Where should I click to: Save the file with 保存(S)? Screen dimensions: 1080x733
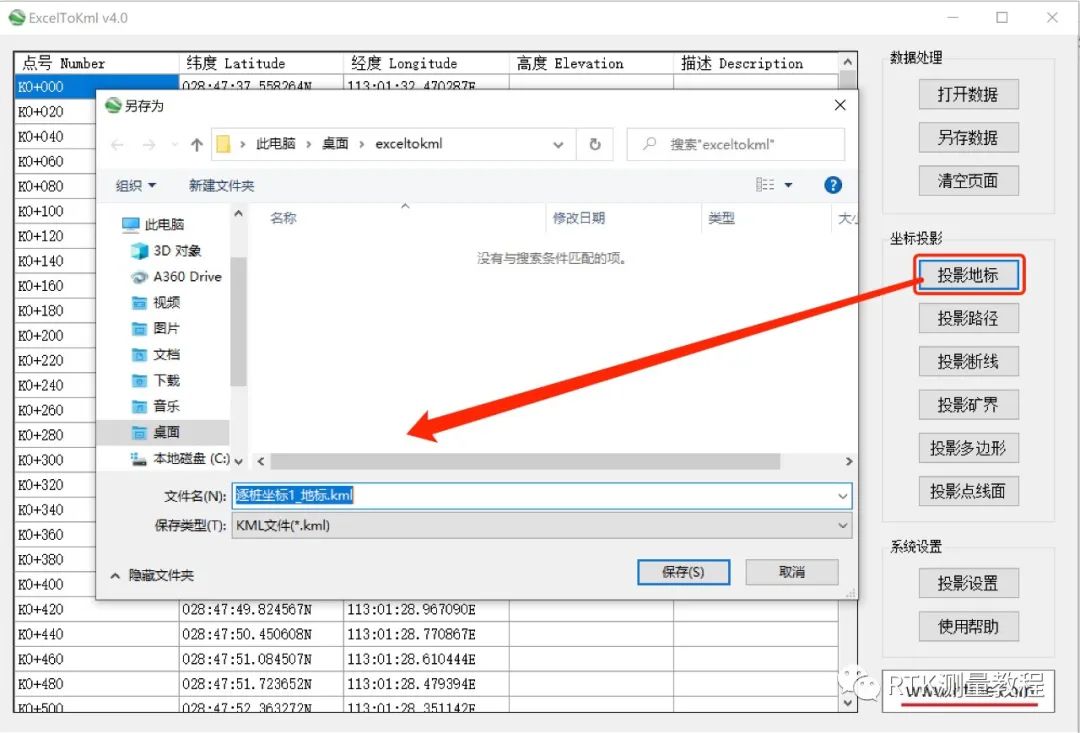point(683,572)
